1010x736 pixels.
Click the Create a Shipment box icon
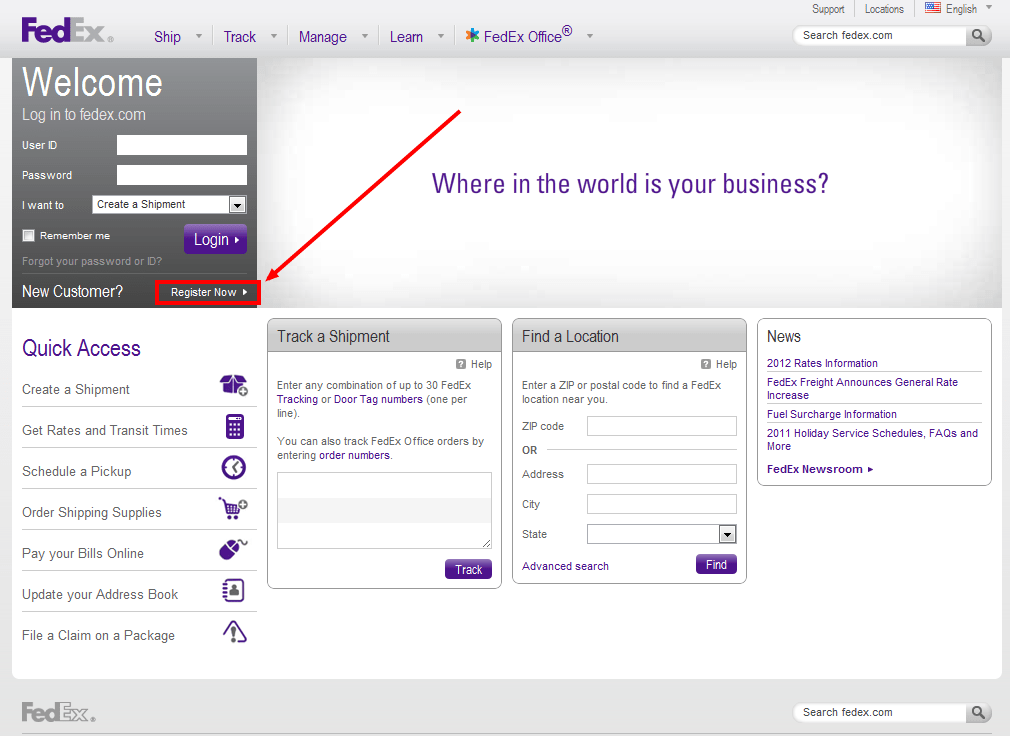pyautogui.click(x=234, y=385)
